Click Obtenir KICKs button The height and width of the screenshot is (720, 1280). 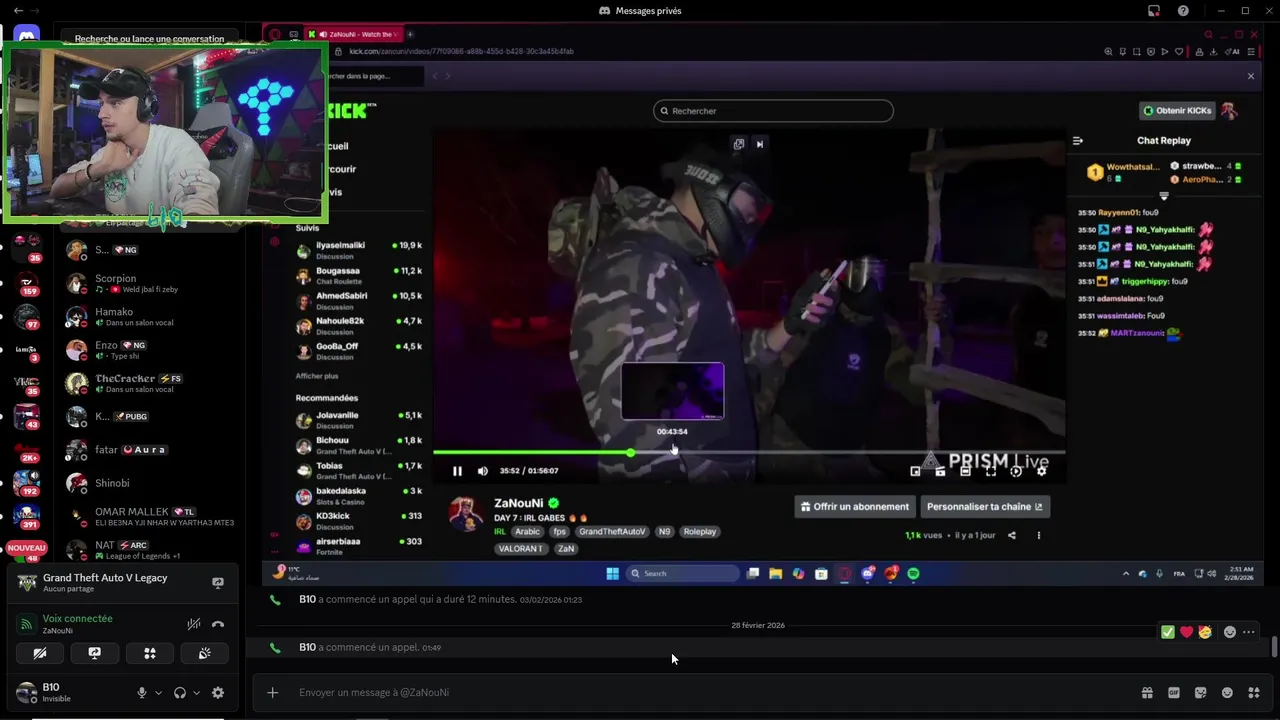[x=1177, y=110]
